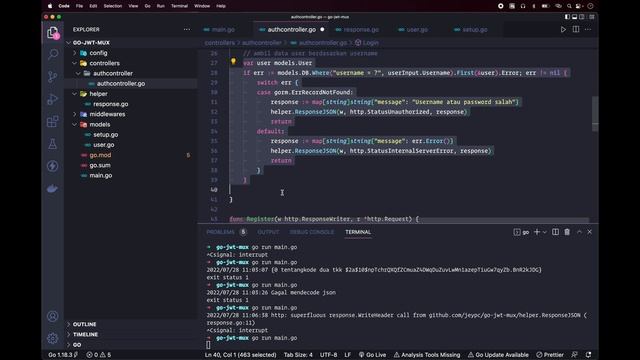Open the Selection menu in menu bar
Viewport: 640px width, 360px height.
(x=113, y=6)
